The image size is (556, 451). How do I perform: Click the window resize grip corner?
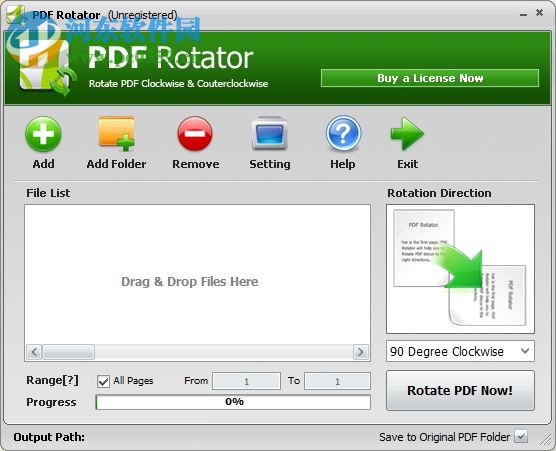click(x=546, y=441)
